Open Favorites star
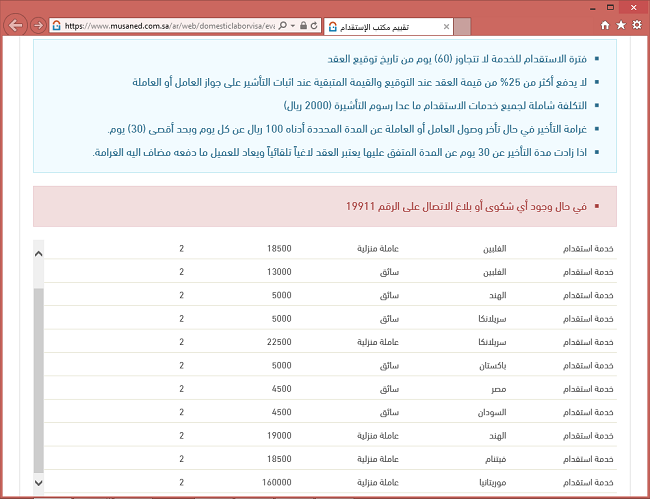The image size is (650, 499). tap(621, 25)
